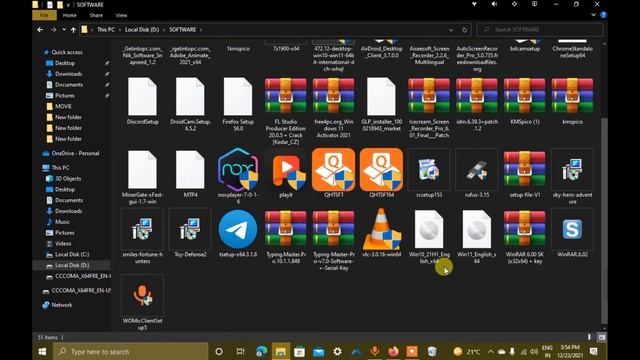Select the vlc-3.0.16-win64 installer
Viewport: 640px width, 360px height.
click(381, 229)
